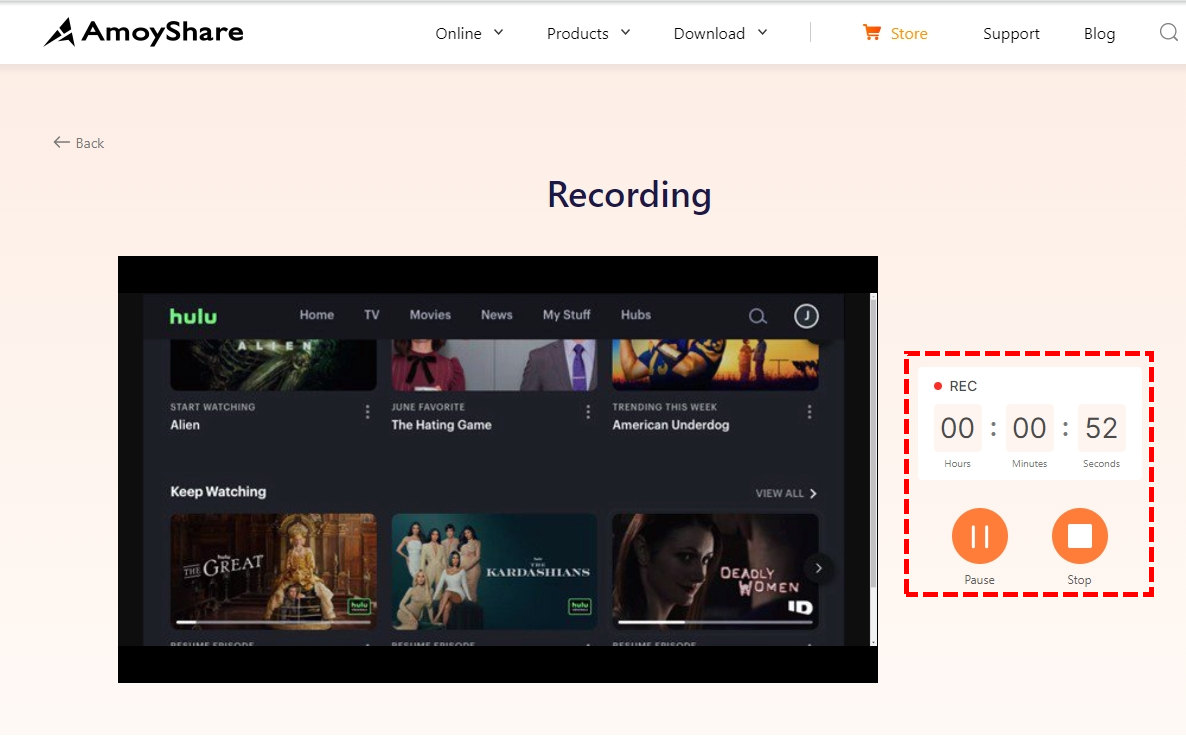Open The Kardashians thumbnail
The image size is (1186, 739).
(494, 571)
